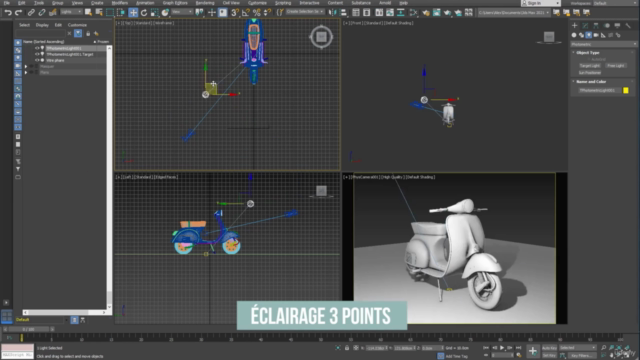Select the Geometry category in Create panel
The width and height of the screenshot is (640, 360).
(574, 35)
